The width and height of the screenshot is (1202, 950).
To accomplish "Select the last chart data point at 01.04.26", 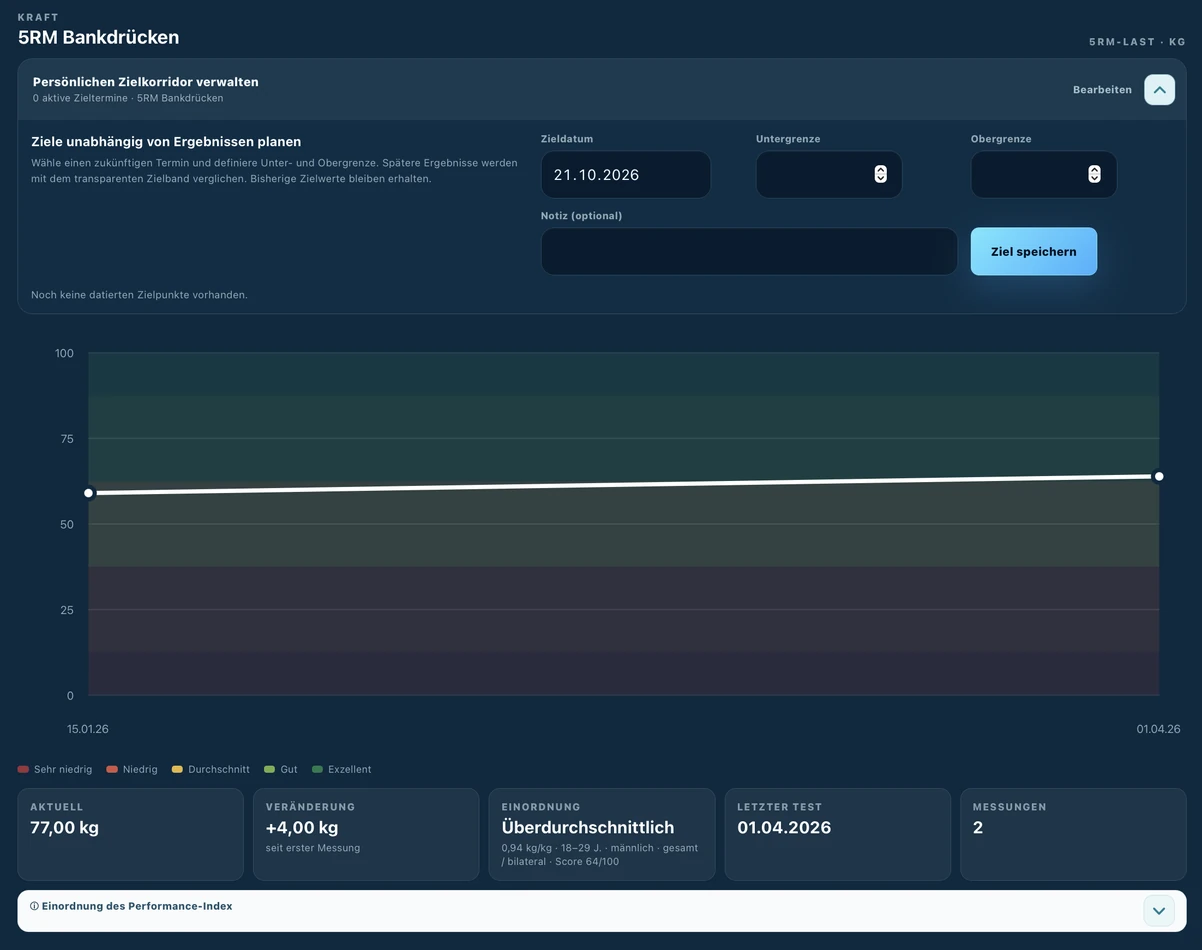I will pos(1159,476).
